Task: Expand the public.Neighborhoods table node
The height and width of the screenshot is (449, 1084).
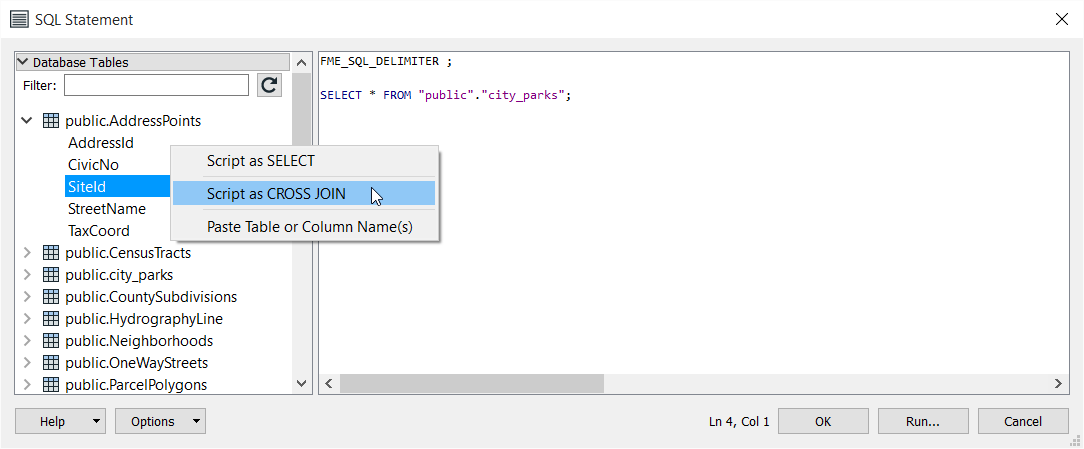Action: [27, 341]
